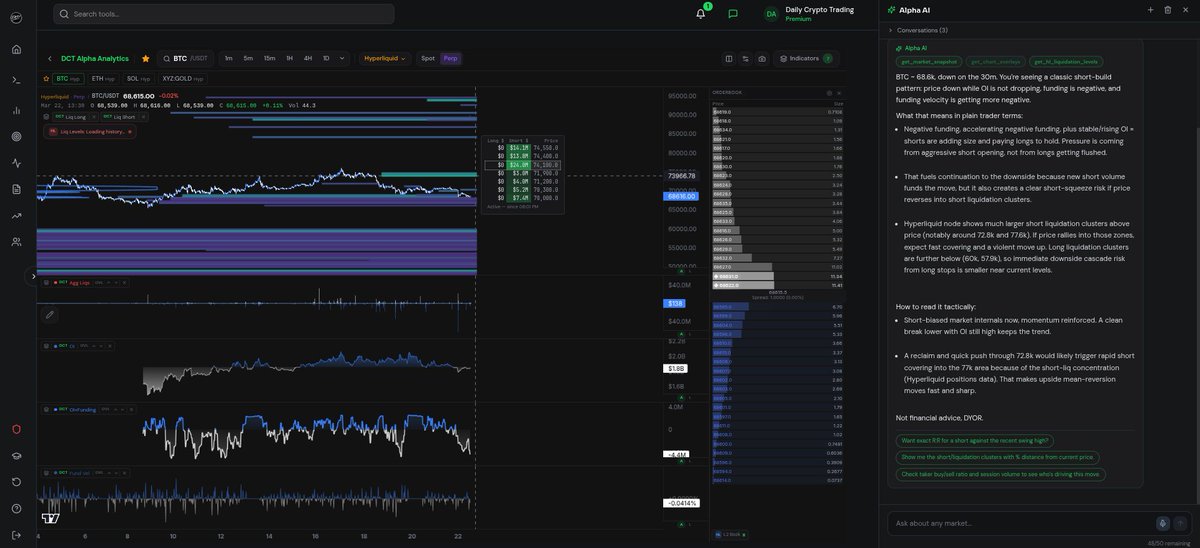Switch to the SOL Hyp watchlist chip
Viewport: 1200px width, 548px height.
[138, 78]
